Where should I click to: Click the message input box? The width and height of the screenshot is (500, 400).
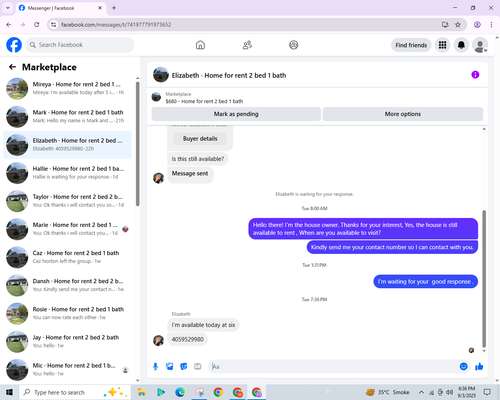tap(333, 367)
